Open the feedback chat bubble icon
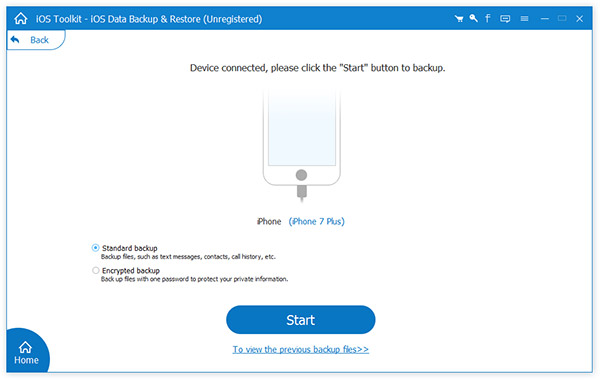Image resolution: width=600 pixels, height=380 pixels. tap(505, 18)
